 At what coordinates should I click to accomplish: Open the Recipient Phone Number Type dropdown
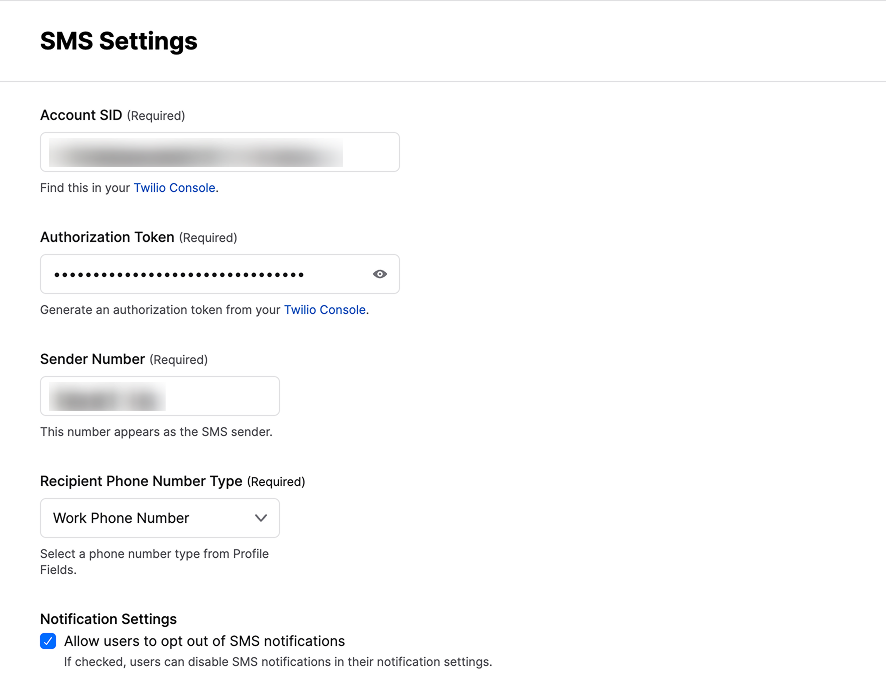point(159,518)
